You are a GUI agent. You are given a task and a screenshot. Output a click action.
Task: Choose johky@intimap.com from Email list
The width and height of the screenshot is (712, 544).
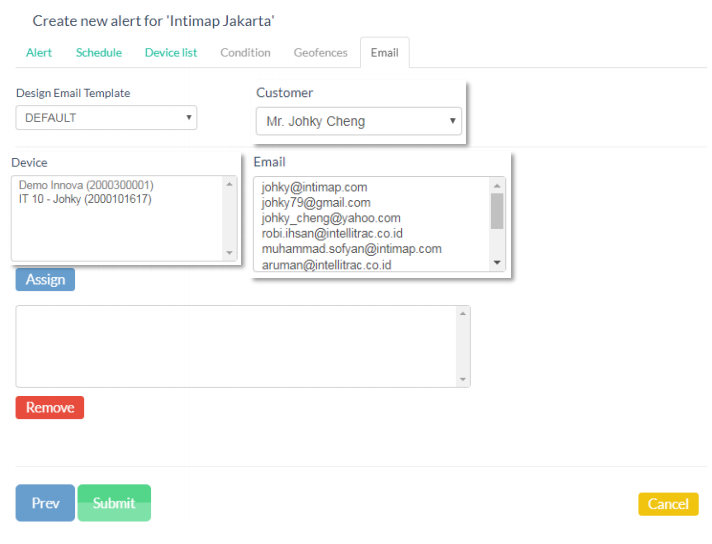[x=314, y=187]
